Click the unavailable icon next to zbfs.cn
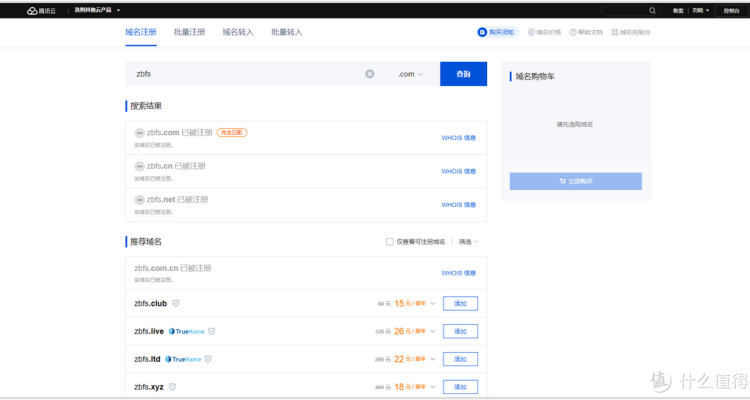This screenshot has height=400, width=750. coord(139,166)
